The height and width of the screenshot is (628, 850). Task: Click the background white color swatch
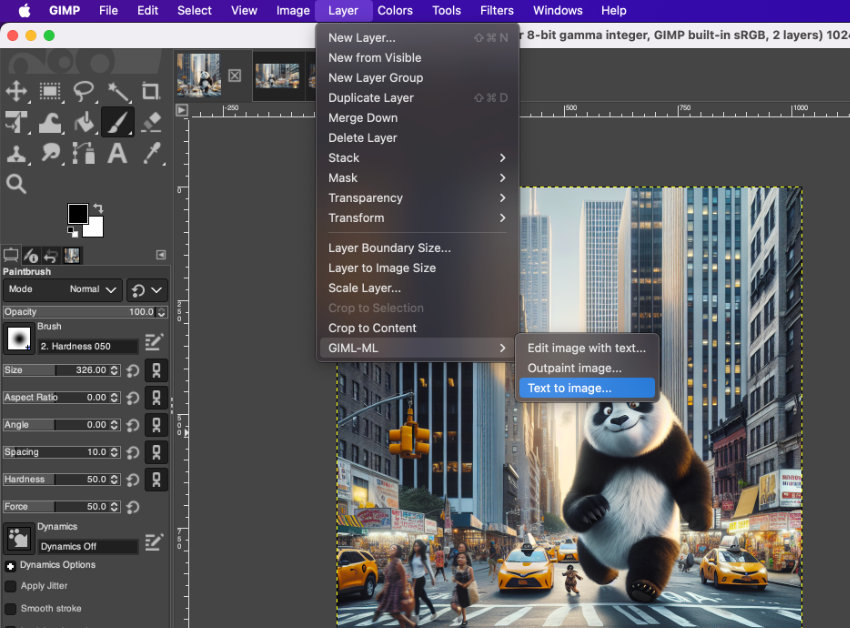click(94, 228)
